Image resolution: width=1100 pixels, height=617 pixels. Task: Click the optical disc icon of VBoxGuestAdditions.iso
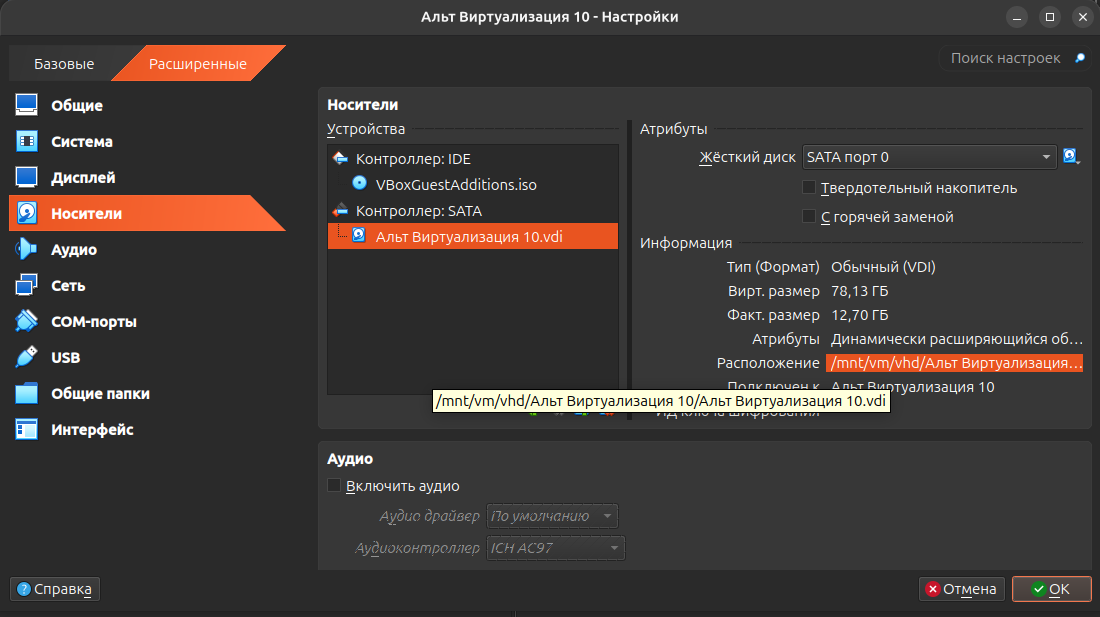(359, 184)
